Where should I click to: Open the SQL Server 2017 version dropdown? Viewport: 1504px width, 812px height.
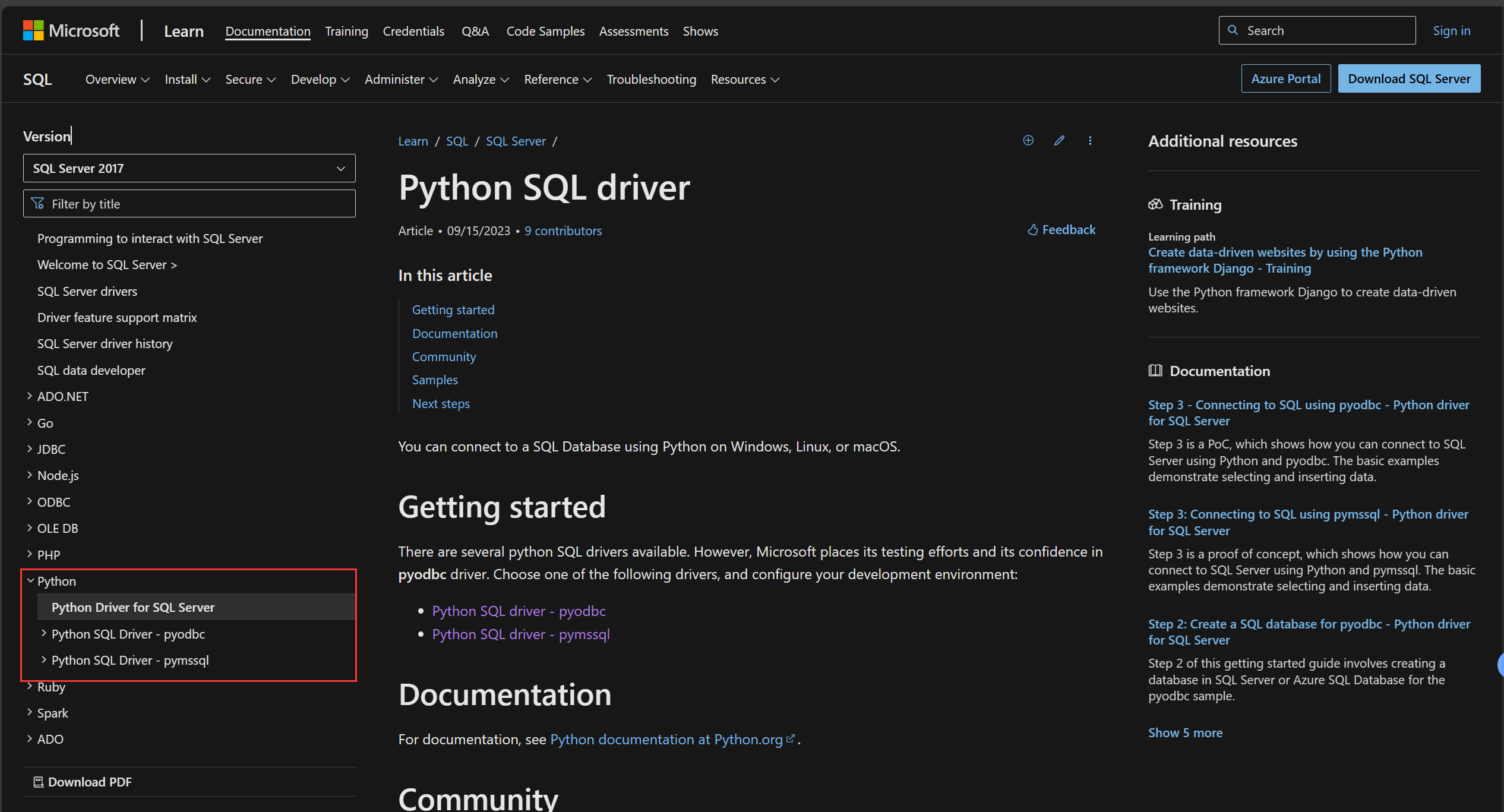tap(189, 168)
